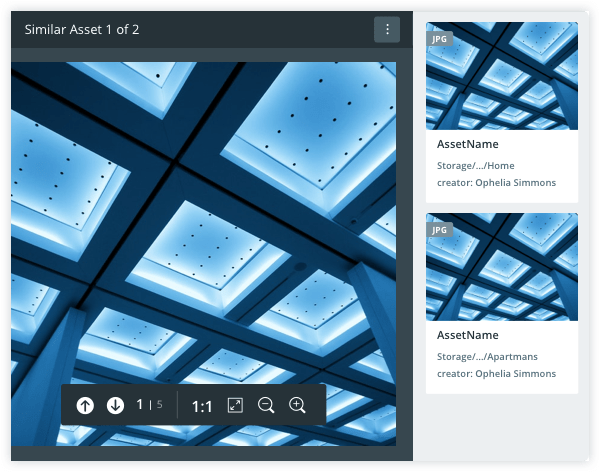Go to next page with down arrow
This screenshot has width=600, height=472.
(115, 405)
